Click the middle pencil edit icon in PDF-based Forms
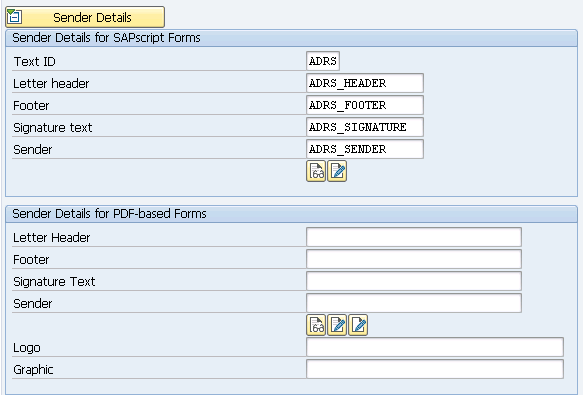 click(337, 325)
